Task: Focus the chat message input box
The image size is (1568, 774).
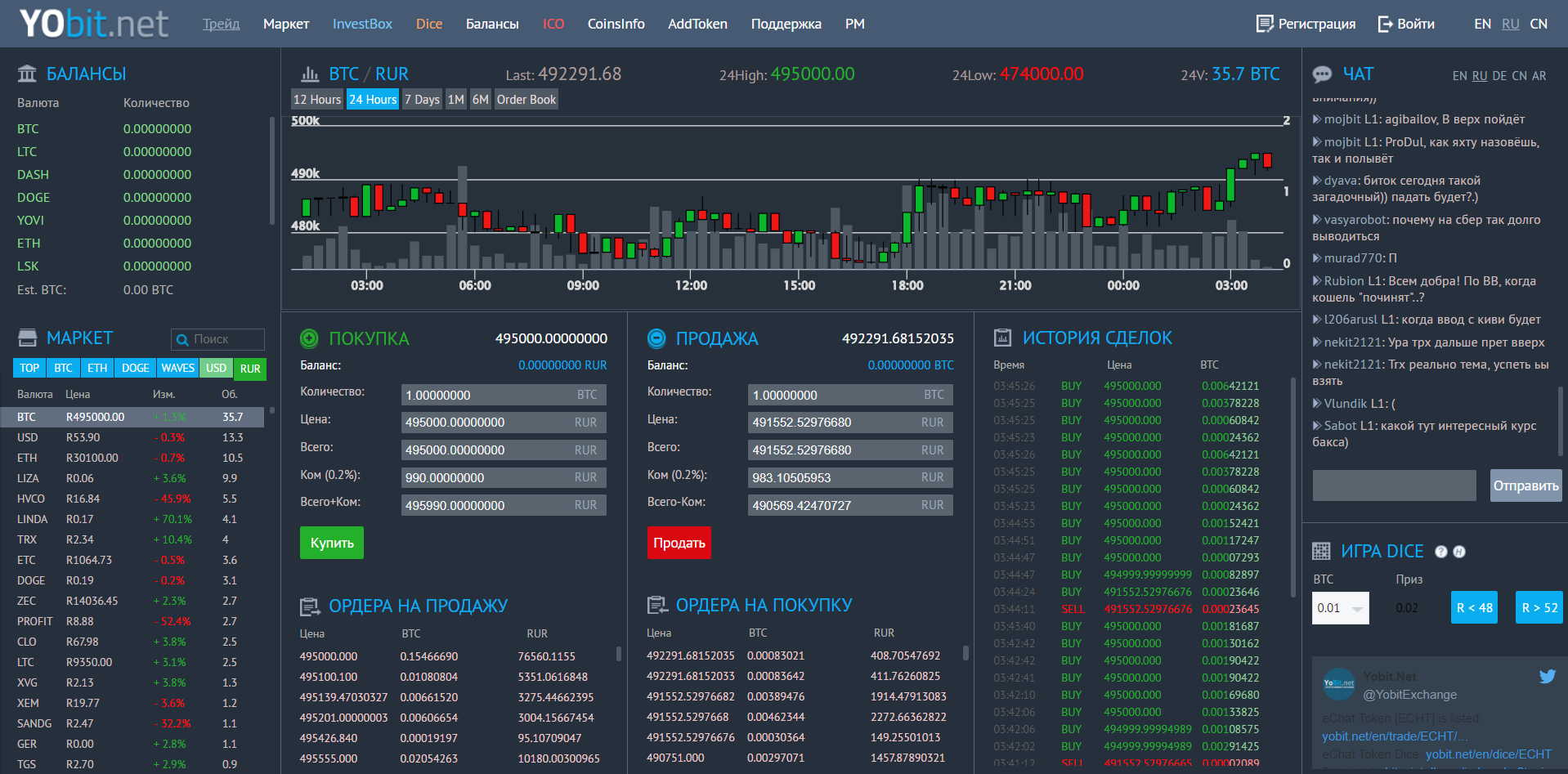Action: [1394, 485]
